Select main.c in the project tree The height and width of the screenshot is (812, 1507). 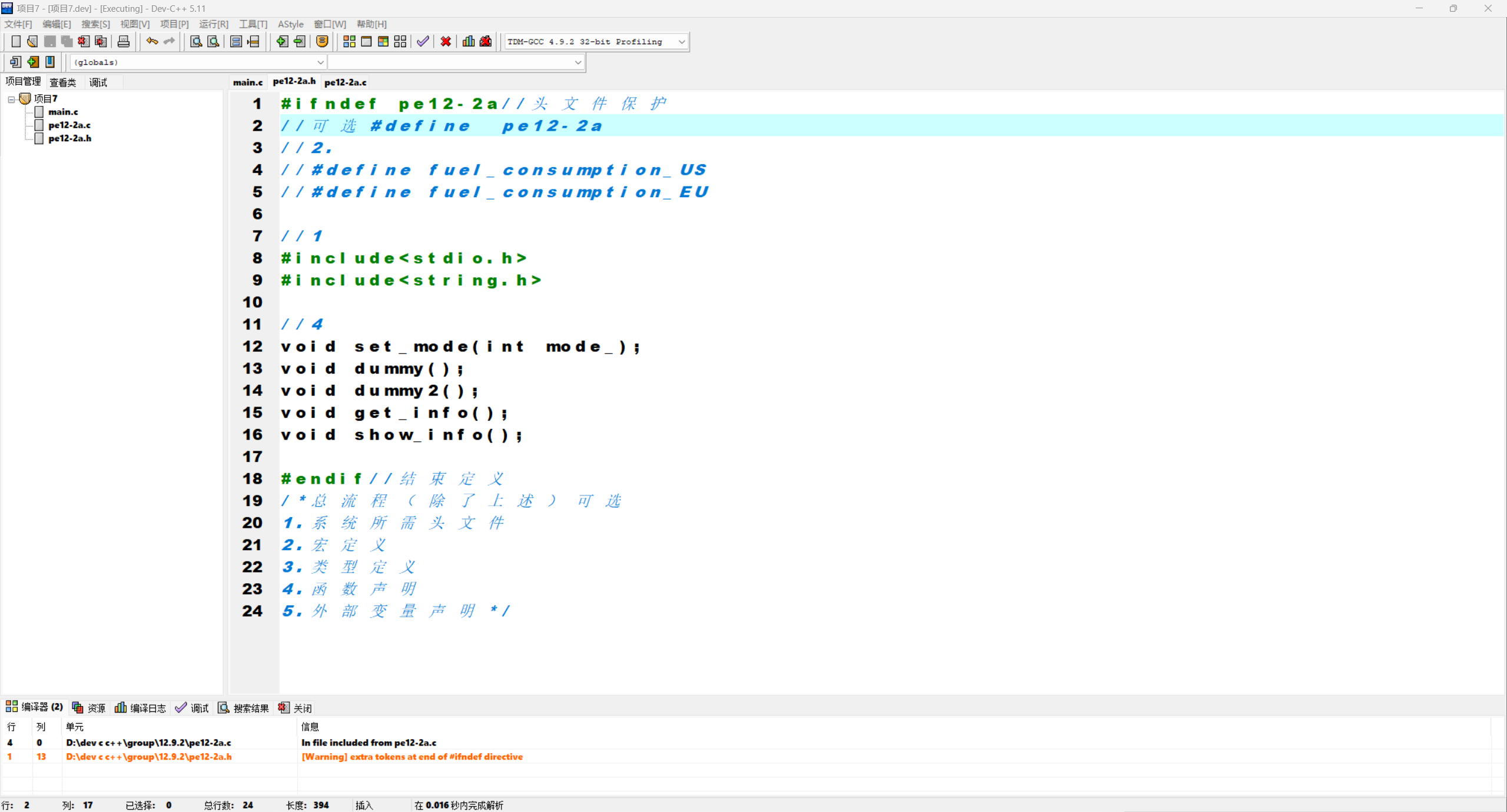coord(63,112)
